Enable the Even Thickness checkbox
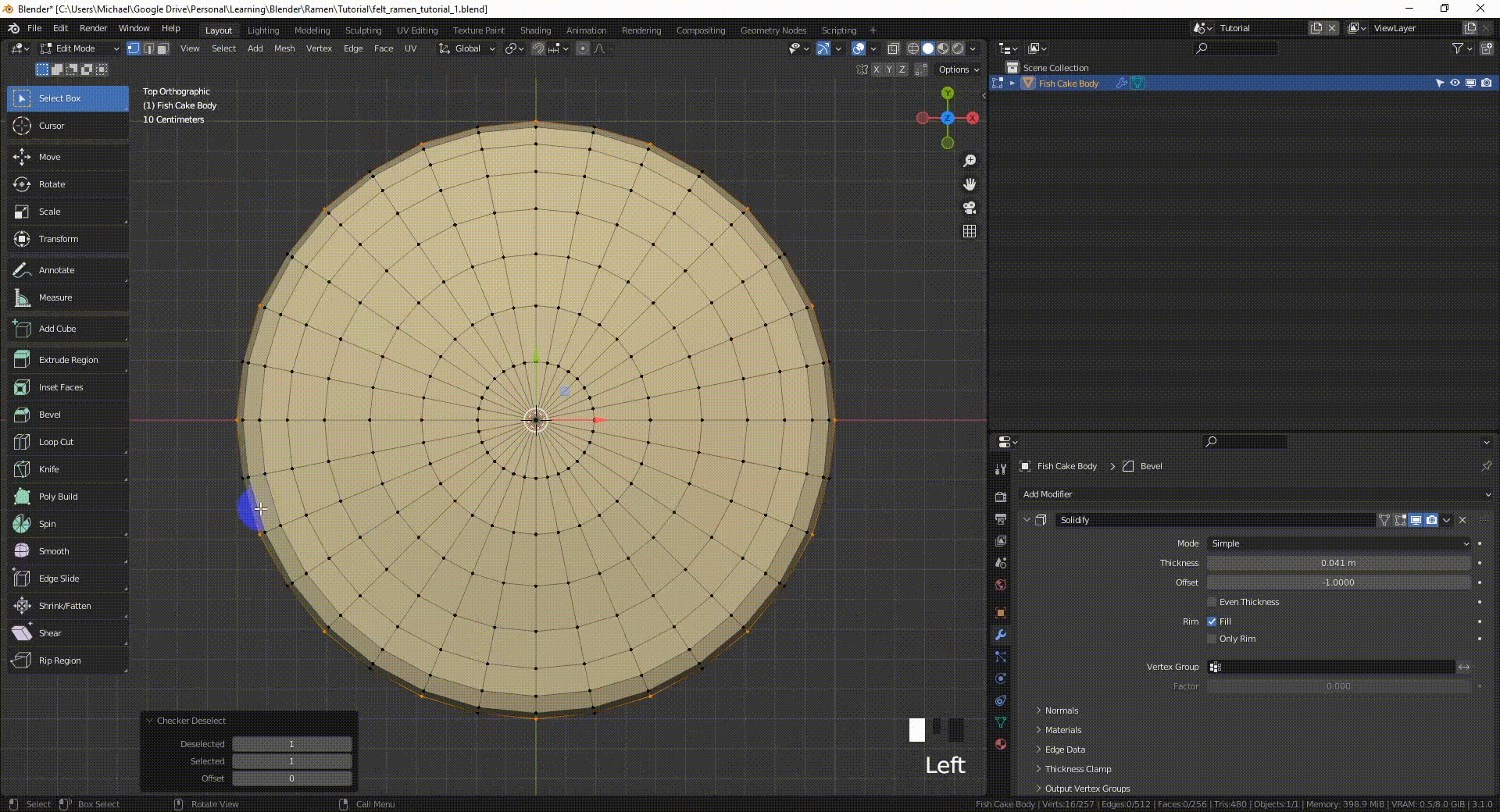The image size is (1500, 812). pos(1212,602)
